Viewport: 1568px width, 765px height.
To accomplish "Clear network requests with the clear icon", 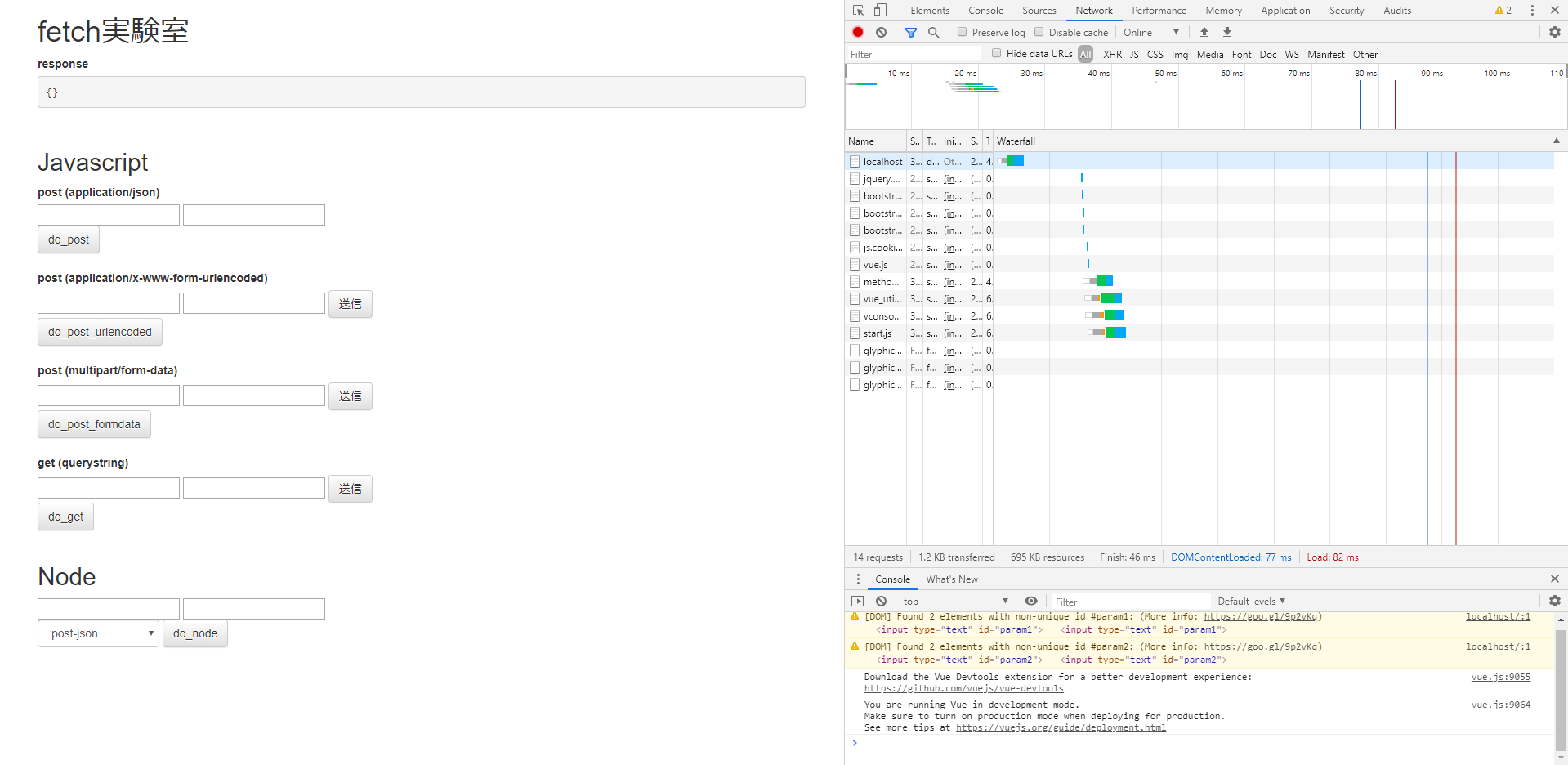I will click(881, 32).
